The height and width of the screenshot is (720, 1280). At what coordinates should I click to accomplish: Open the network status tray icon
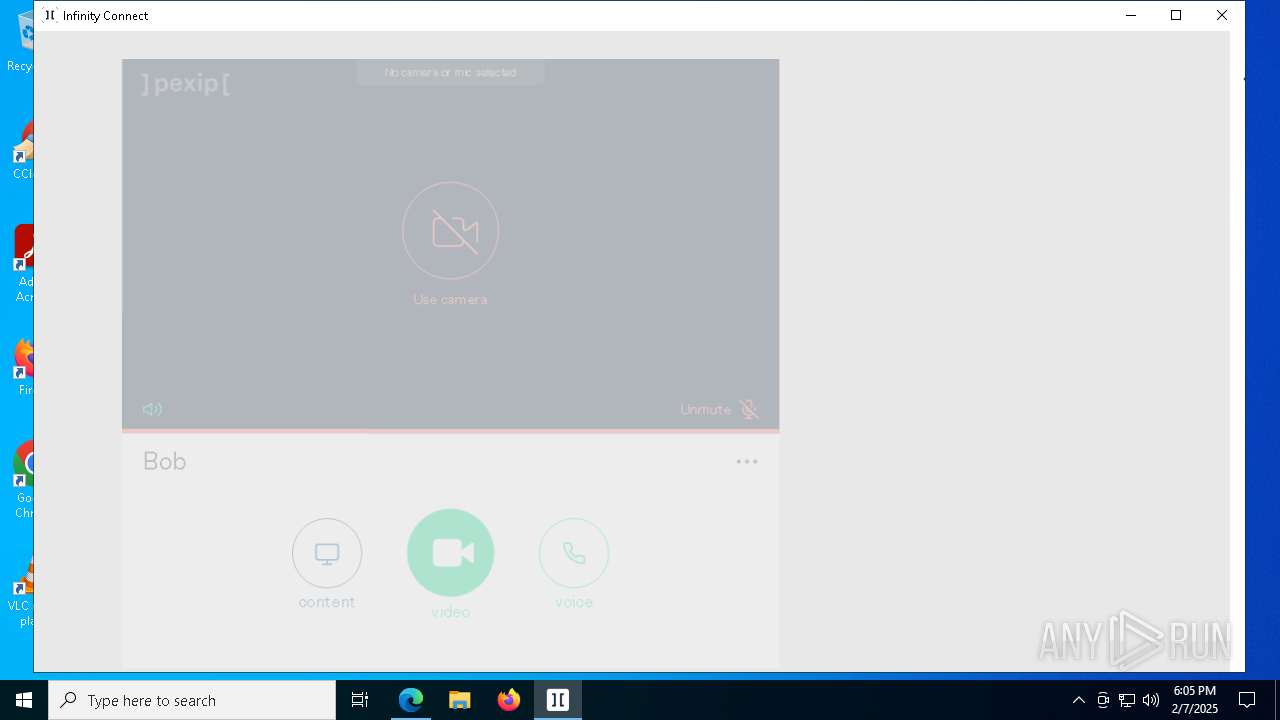click(x=1127, y=700)
